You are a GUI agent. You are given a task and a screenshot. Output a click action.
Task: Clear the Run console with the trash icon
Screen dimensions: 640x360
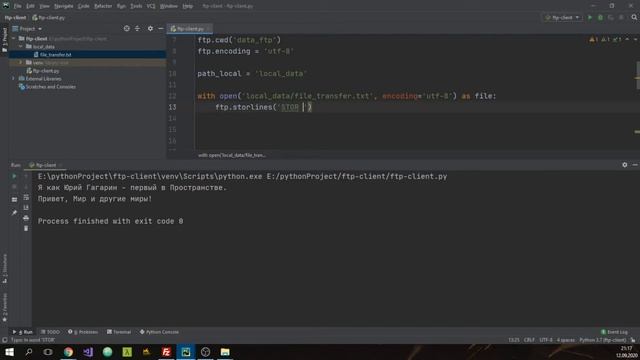[x=26, y=228]
